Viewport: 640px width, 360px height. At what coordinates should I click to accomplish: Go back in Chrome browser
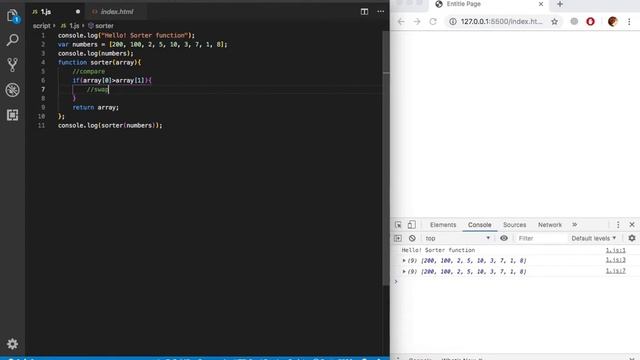point(401,22)
